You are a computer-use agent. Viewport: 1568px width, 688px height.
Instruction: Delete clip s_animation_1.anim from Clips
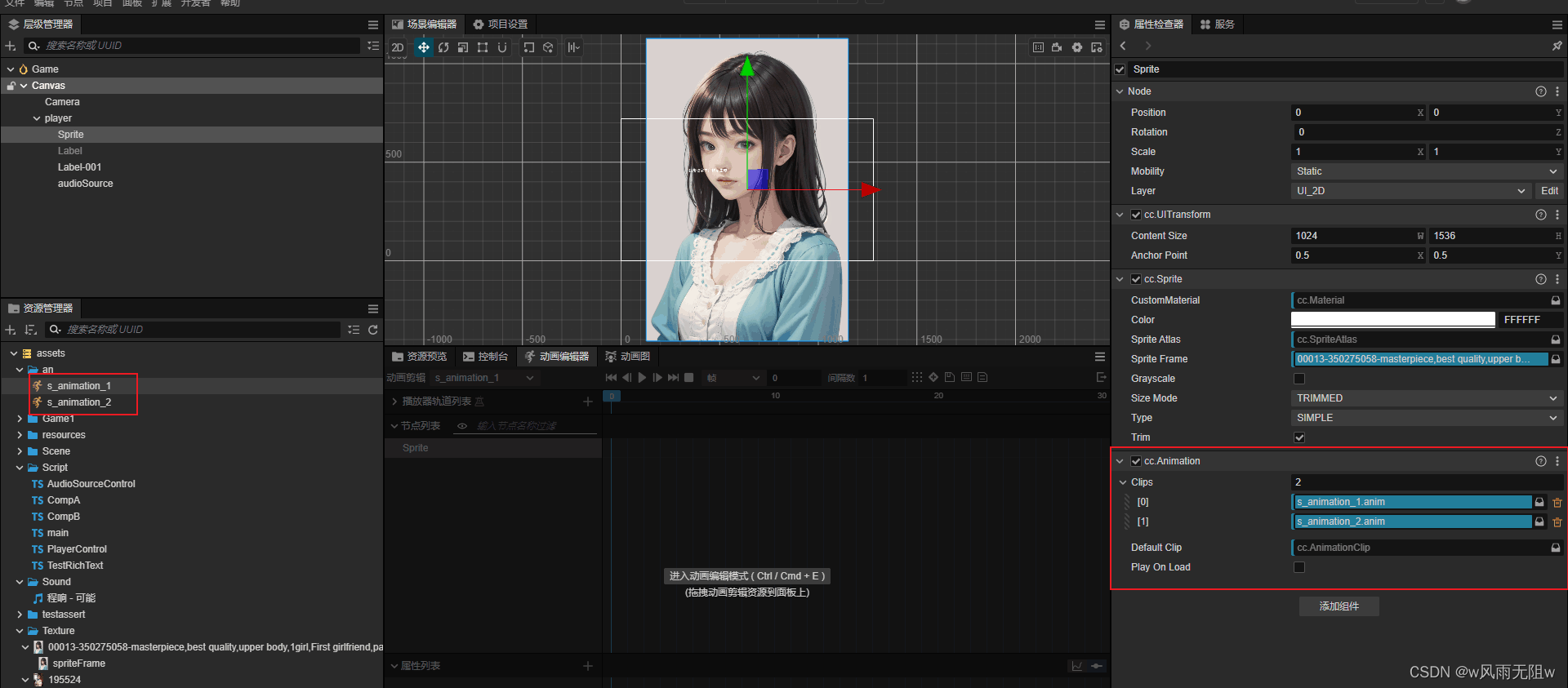1557,503
